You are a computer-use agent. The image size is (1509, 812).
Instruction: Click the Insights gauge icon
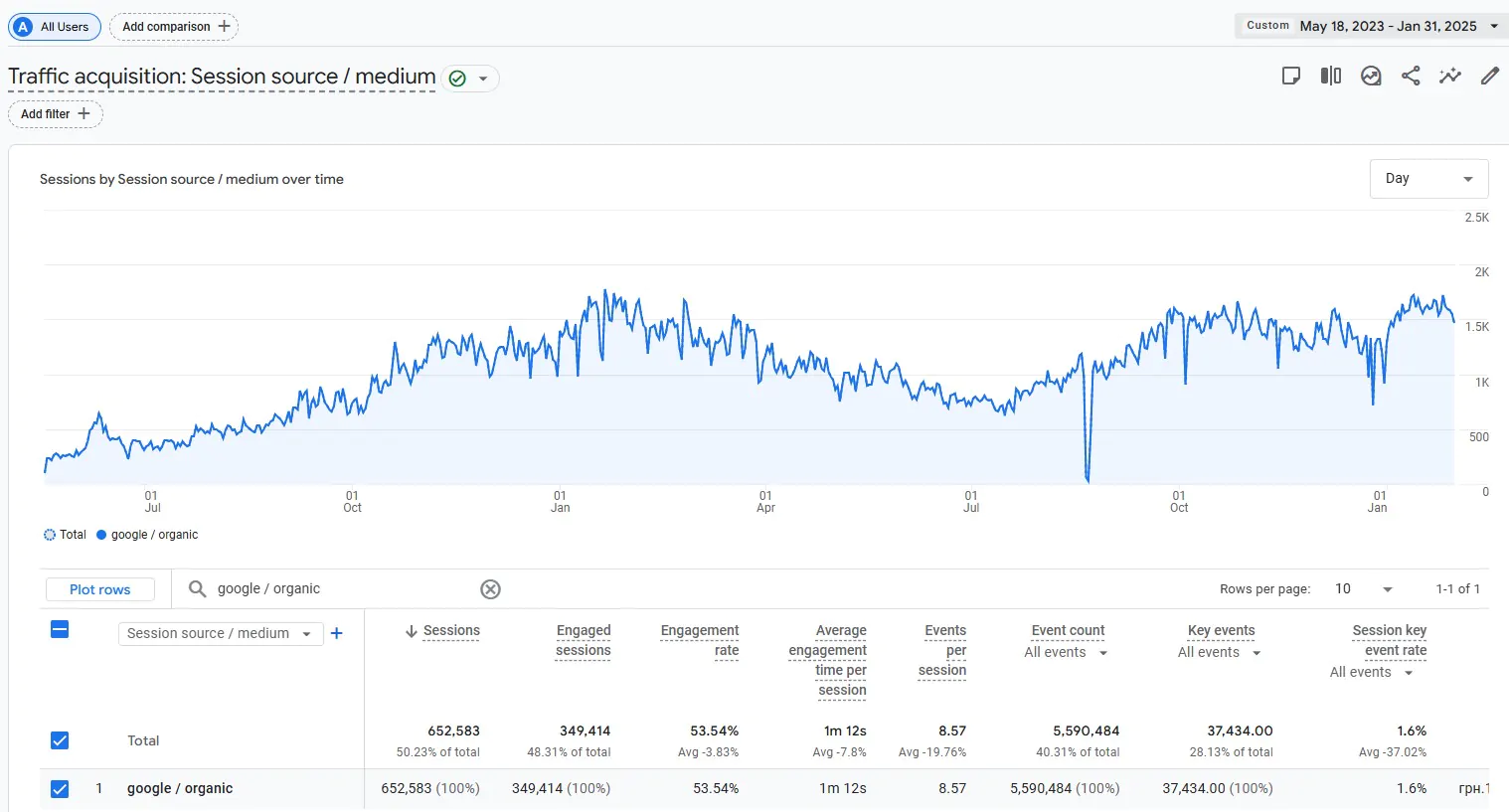[x=1371, y=76]
